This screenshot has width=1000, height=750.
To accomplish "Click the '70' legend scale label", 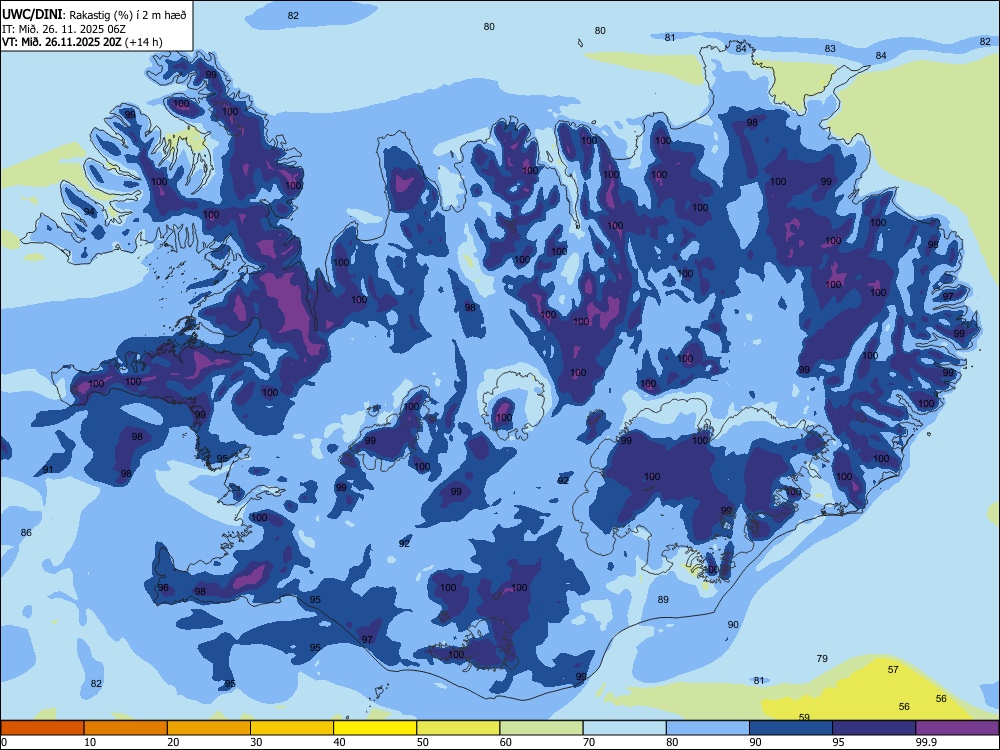I will [x=589, y=742].
